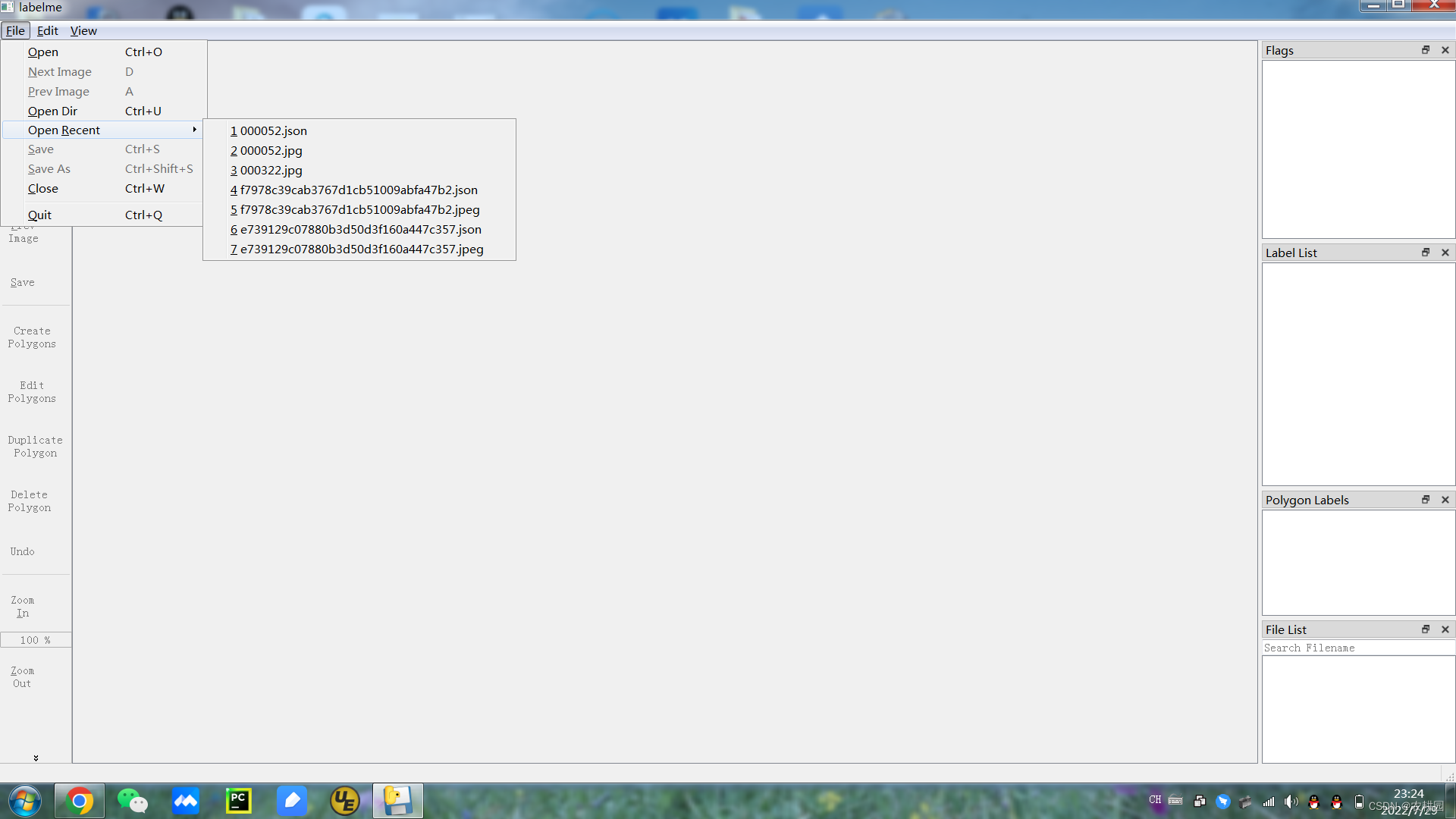Expand the Open Recent submenu arrow
The width and height of the screenshot is (1456, 819).
pos(195,130)
